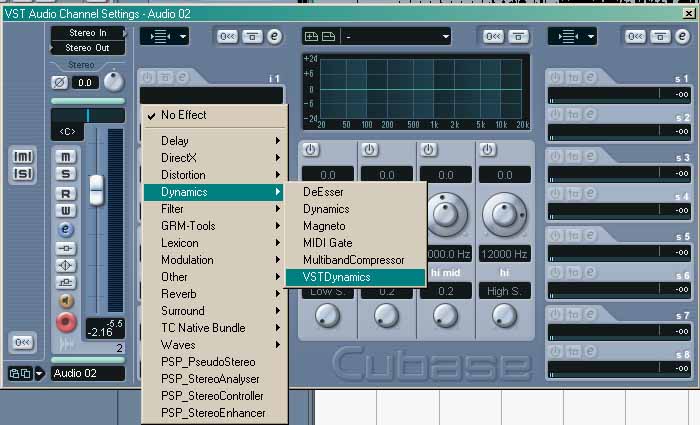Click the inserts section 'e' button
The height and width of the screenshot is (425, 700).
tap(275, 37)
